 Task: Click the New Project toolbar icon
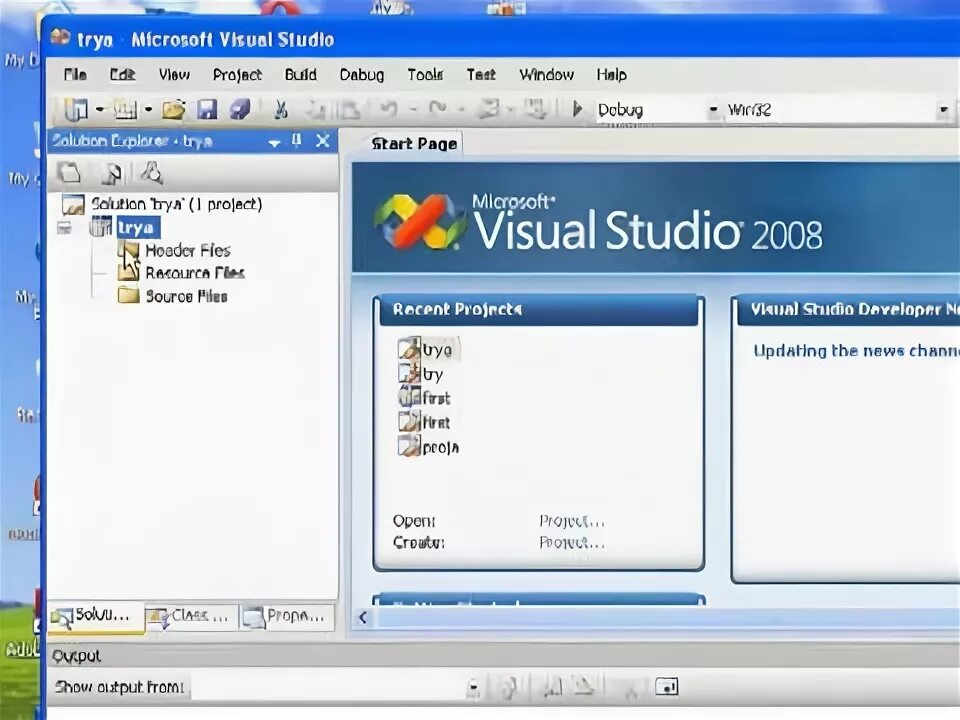point(77,110)
